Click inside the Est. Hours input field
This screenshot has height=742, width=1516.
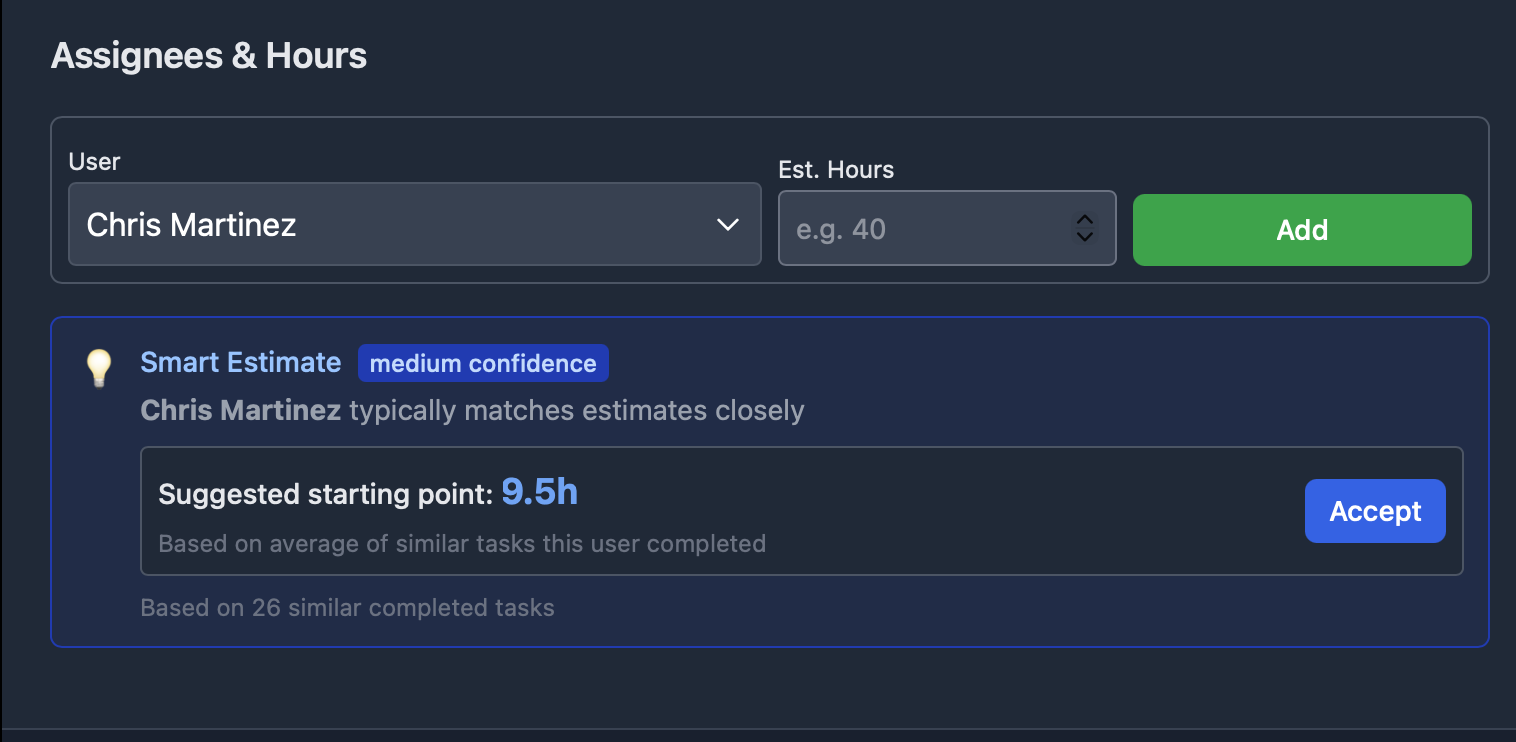[920, 228]
